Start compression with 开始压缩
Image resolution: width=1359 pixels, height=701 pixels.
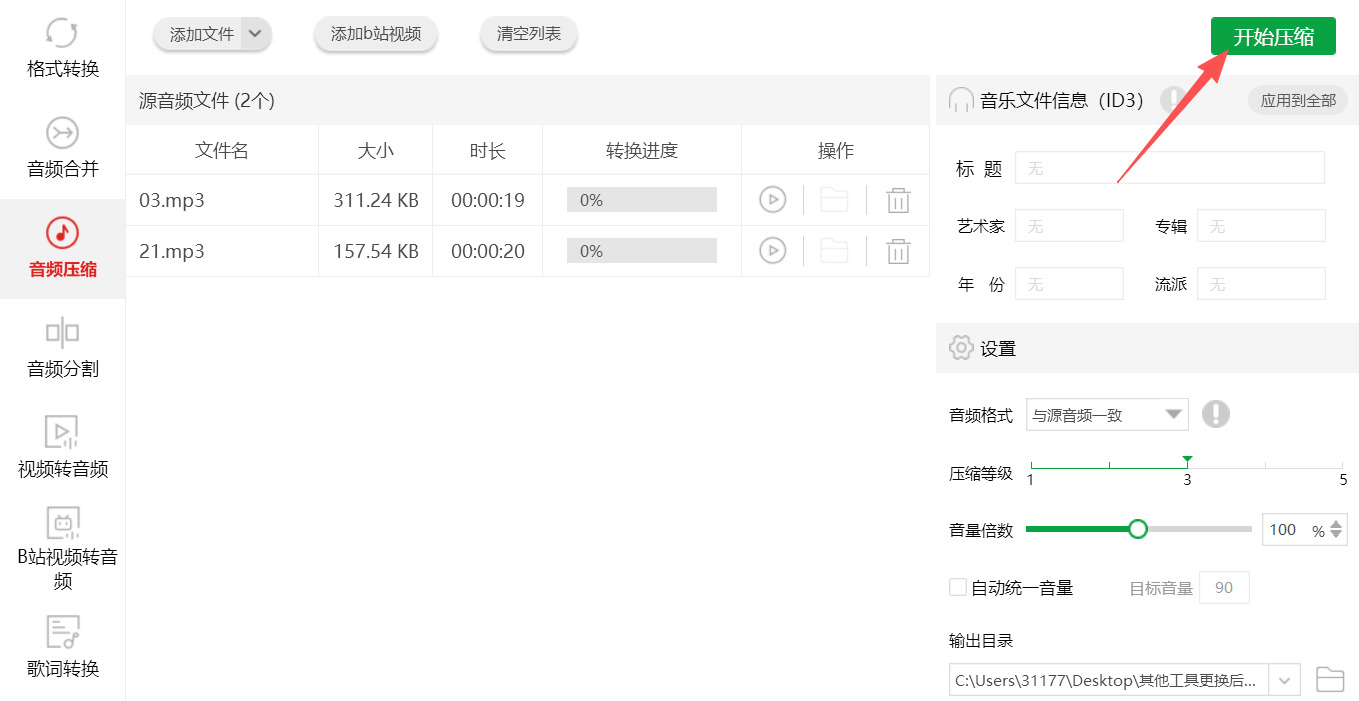click(x=1273, y=37)
